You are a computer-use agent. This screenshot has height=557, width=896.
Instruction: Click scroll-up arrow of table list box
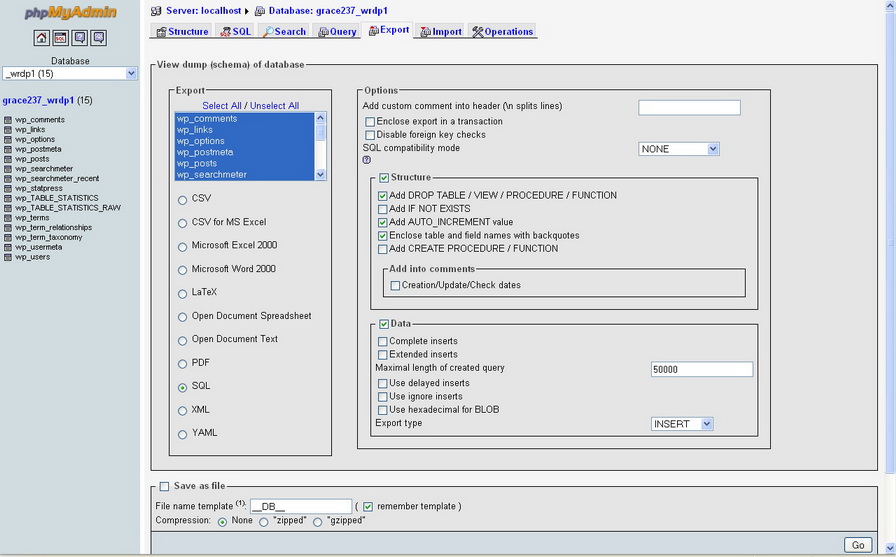321,118
